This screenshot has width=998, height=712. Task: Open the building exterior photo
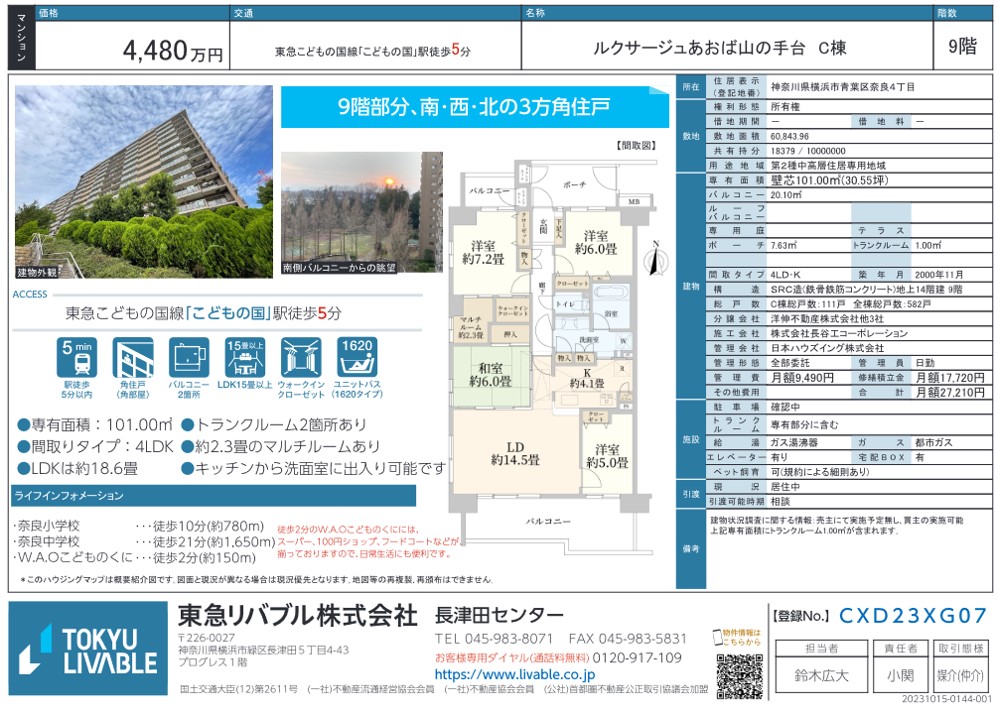tap(142, 180)
